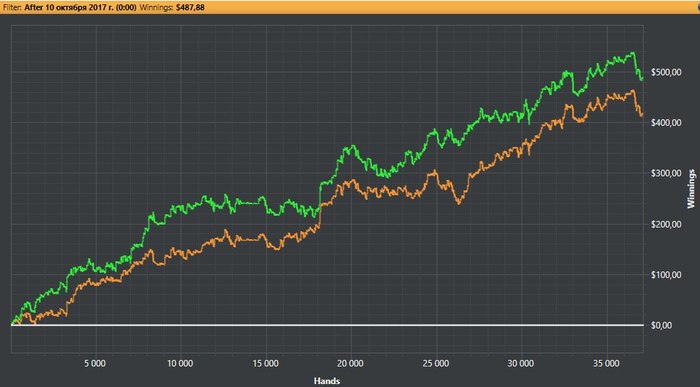The width and height of the screenshot is (700, 387).
Task: Click the green line's peak near 36 500 hands
Action: (x=633, y=53)
